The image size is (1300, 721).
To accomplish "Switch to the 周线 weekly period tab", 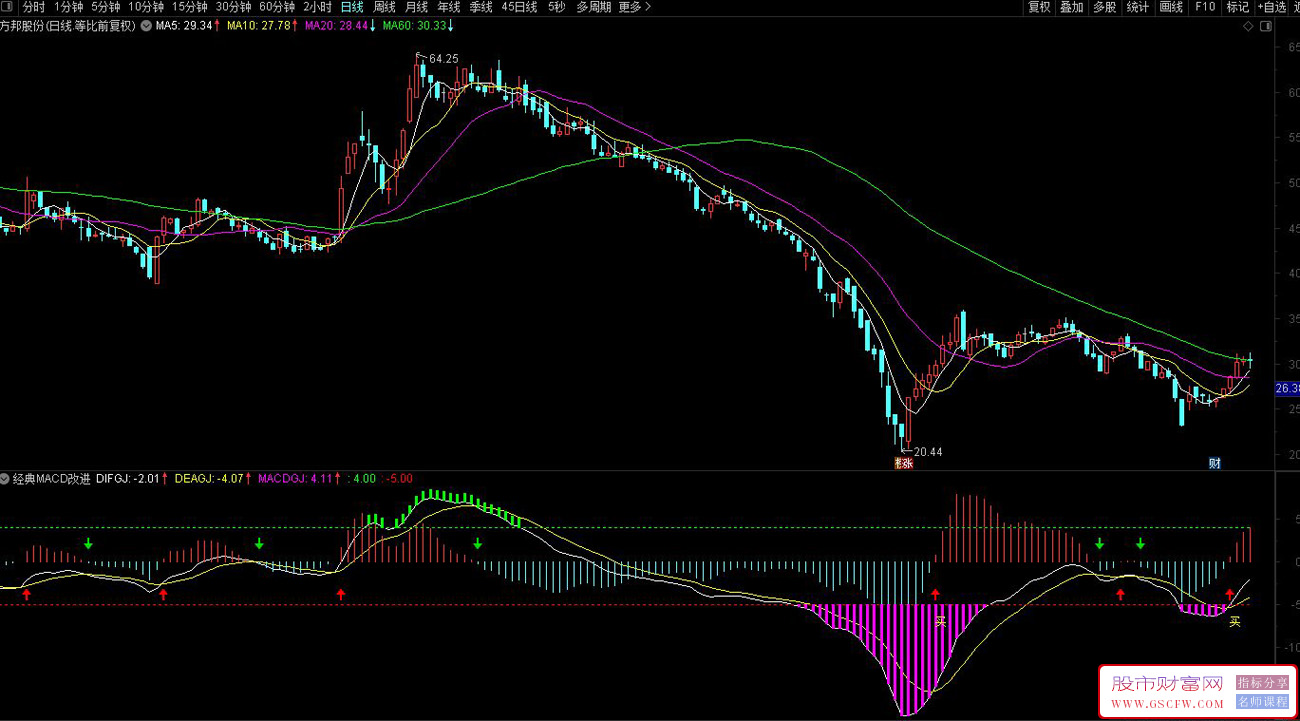I will 384,7.
